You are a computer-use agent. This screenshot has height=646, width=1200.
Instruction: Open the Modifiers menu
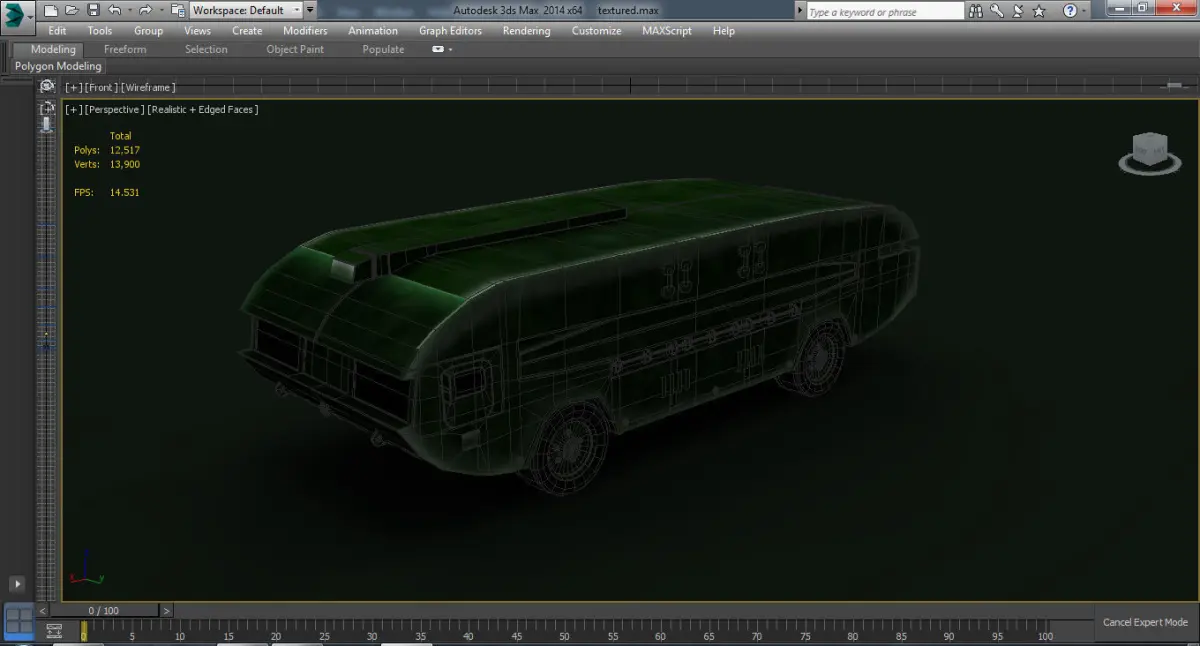point(305,31)
